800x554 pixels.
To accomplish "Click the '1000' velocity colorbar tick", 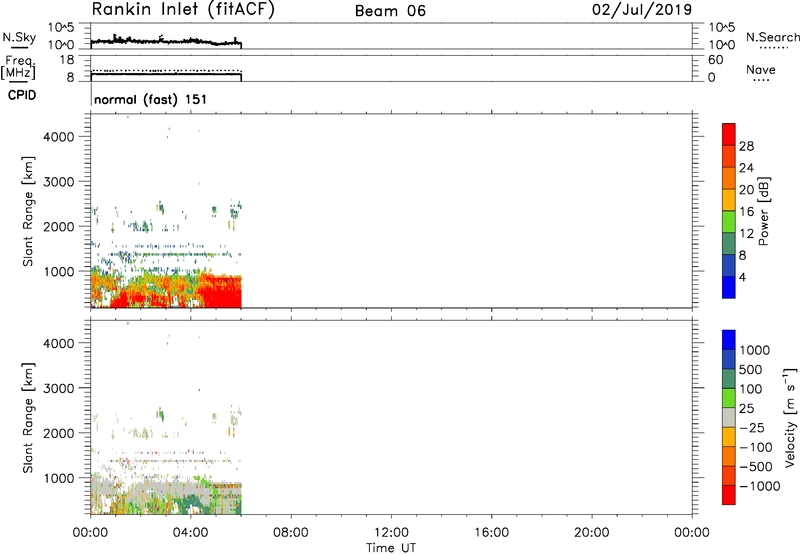I will click(755, 350).
